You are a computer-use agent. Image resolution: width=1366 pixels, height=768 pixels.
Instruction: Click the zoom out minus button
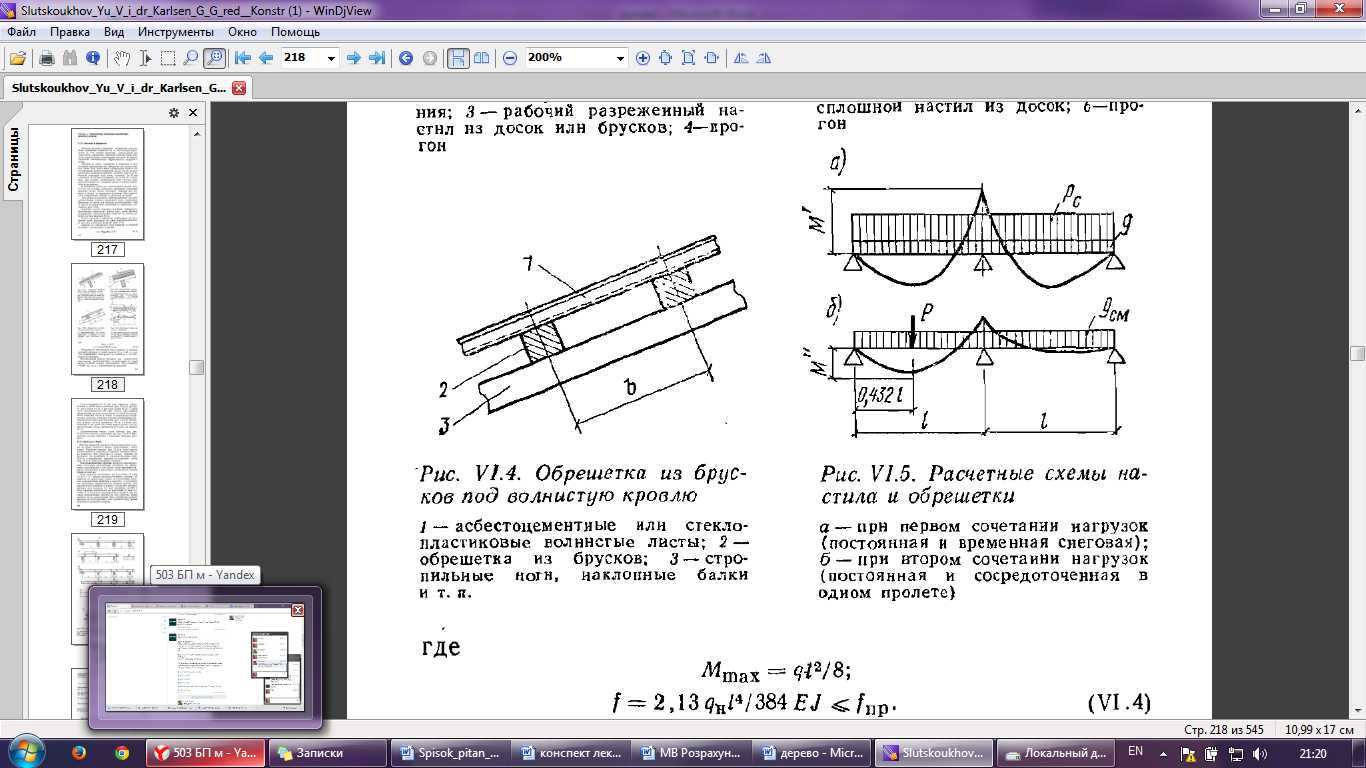point(510,58)
